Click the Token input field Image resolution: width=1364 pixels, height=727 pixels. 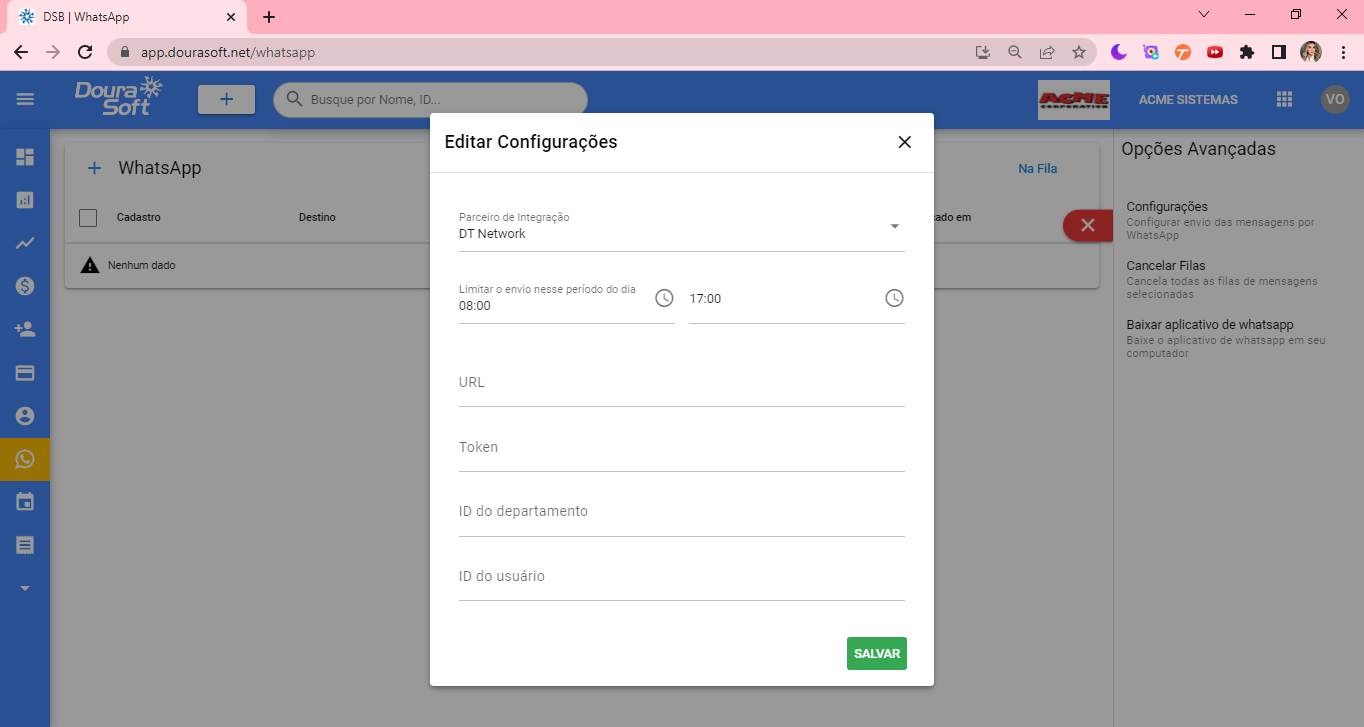[x=681, y=449]
